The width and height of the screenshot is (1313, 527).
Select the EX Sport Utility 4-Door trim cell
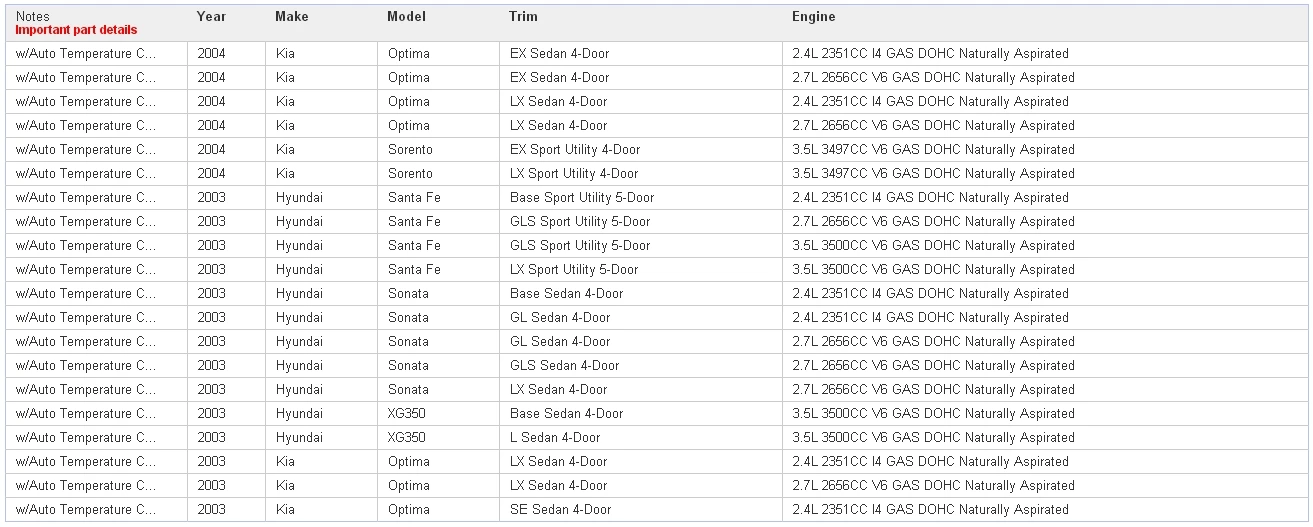pyautogui.click(x=575, y=150)
